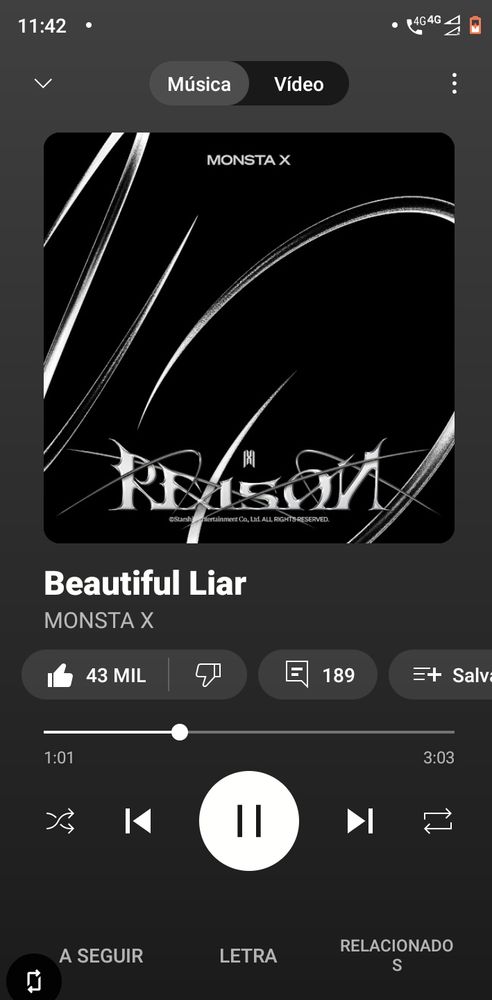Image resolution: width=492 pixels, height=1000 pixels.
Task: Go back to previous track
Action: [x=138, y=821]
